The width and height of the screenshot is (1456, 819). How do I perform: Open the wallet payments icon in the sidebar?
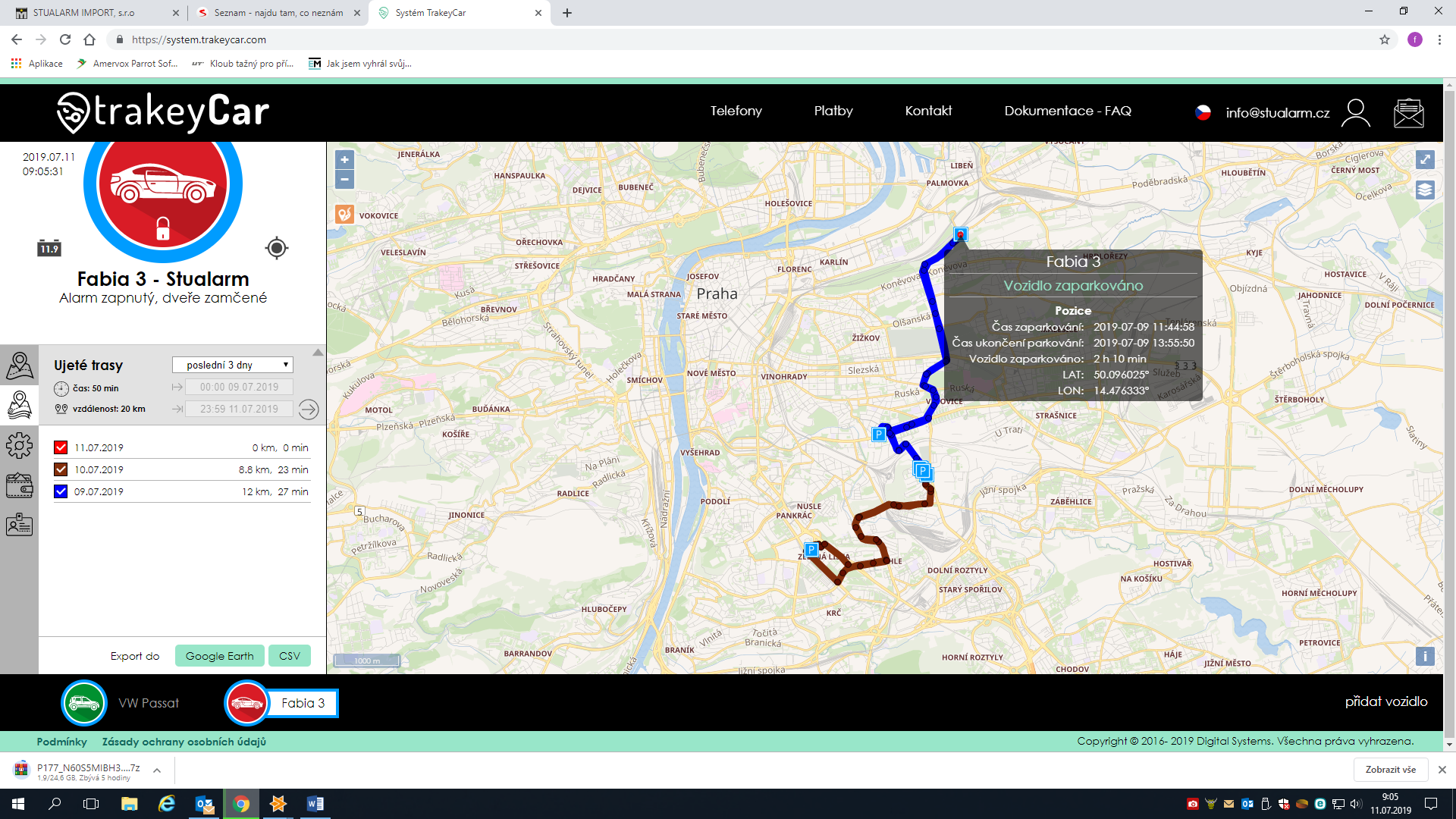(x=19, y=485)
